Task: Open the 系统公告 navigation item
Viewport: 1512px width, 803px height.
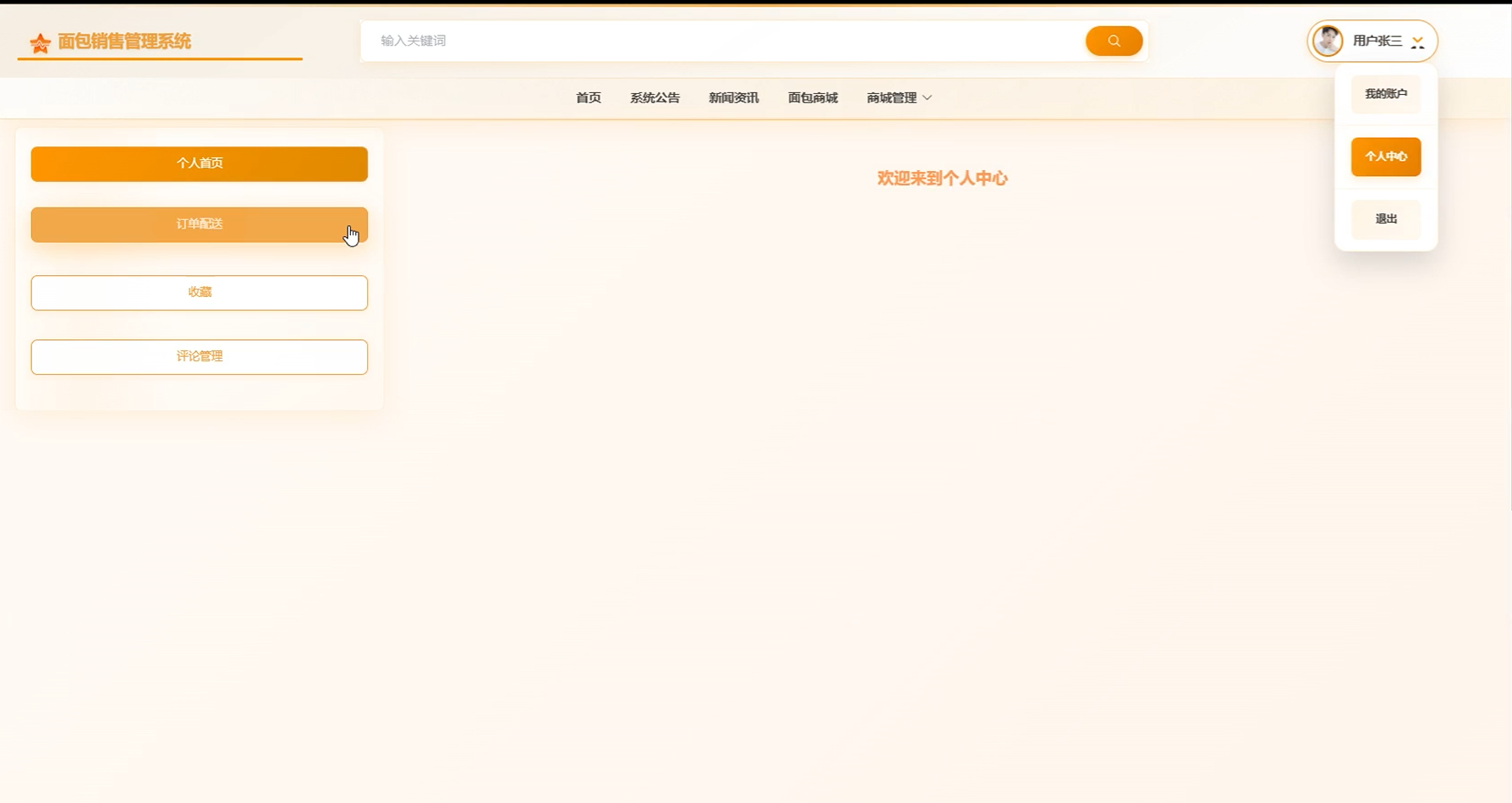Action: (x=655, y=98)
